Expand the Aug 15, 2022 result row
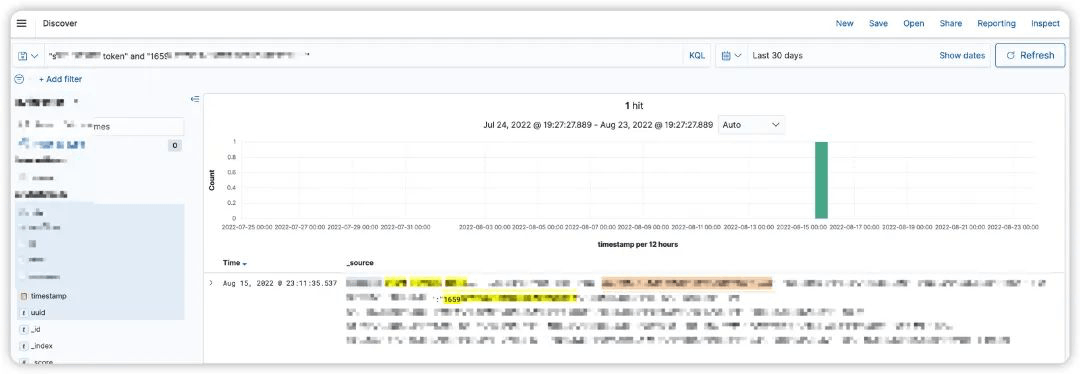 click(x=211, y=283)
